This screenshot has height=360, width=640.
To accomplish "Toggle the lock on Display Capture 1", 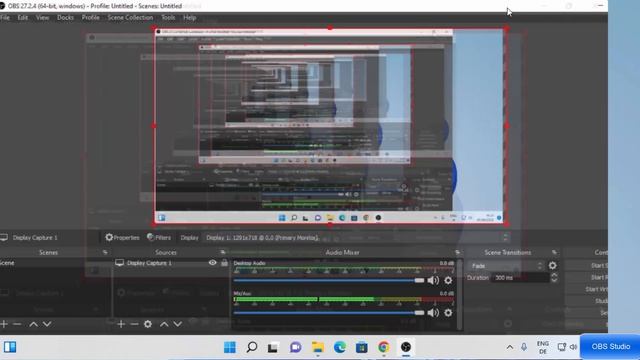I will pos(224,263).
